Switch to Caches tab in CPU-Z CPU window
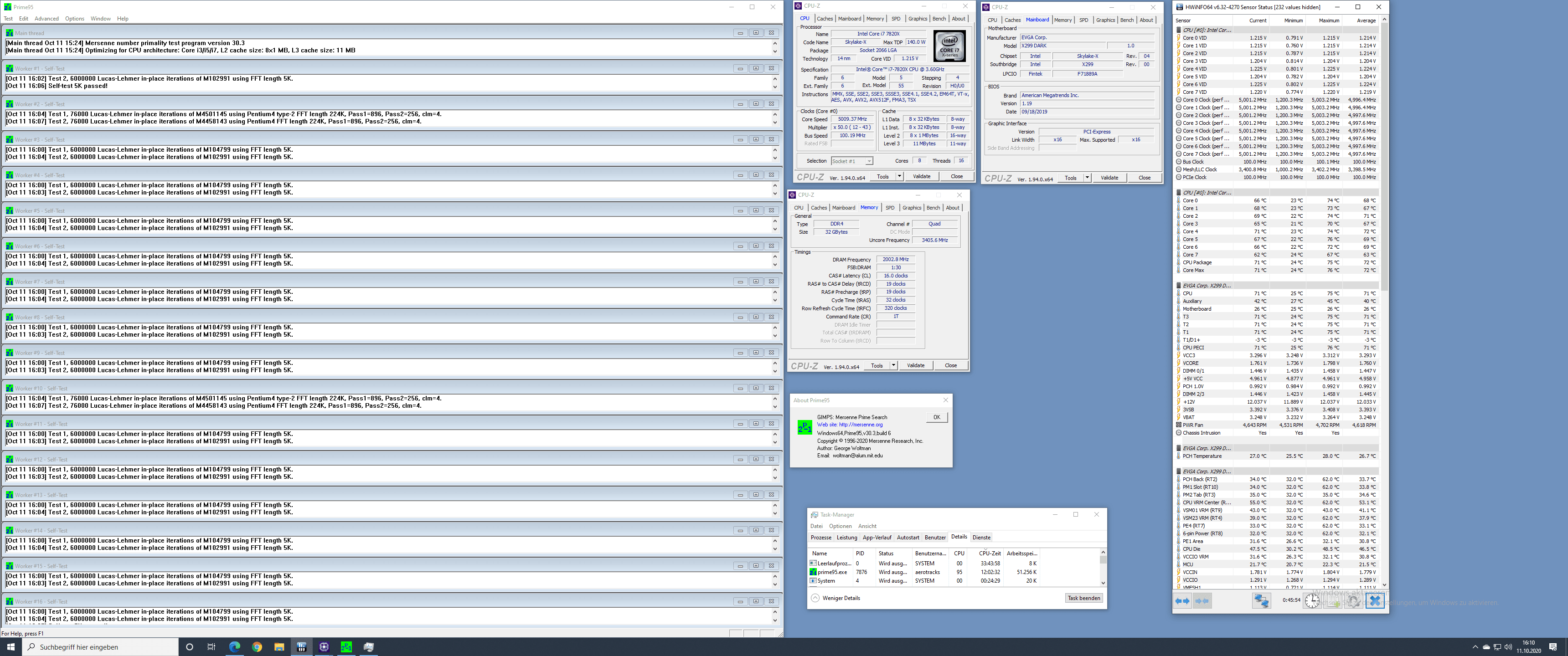This screenshot has width=1568, height=656. tap(824, 19)
